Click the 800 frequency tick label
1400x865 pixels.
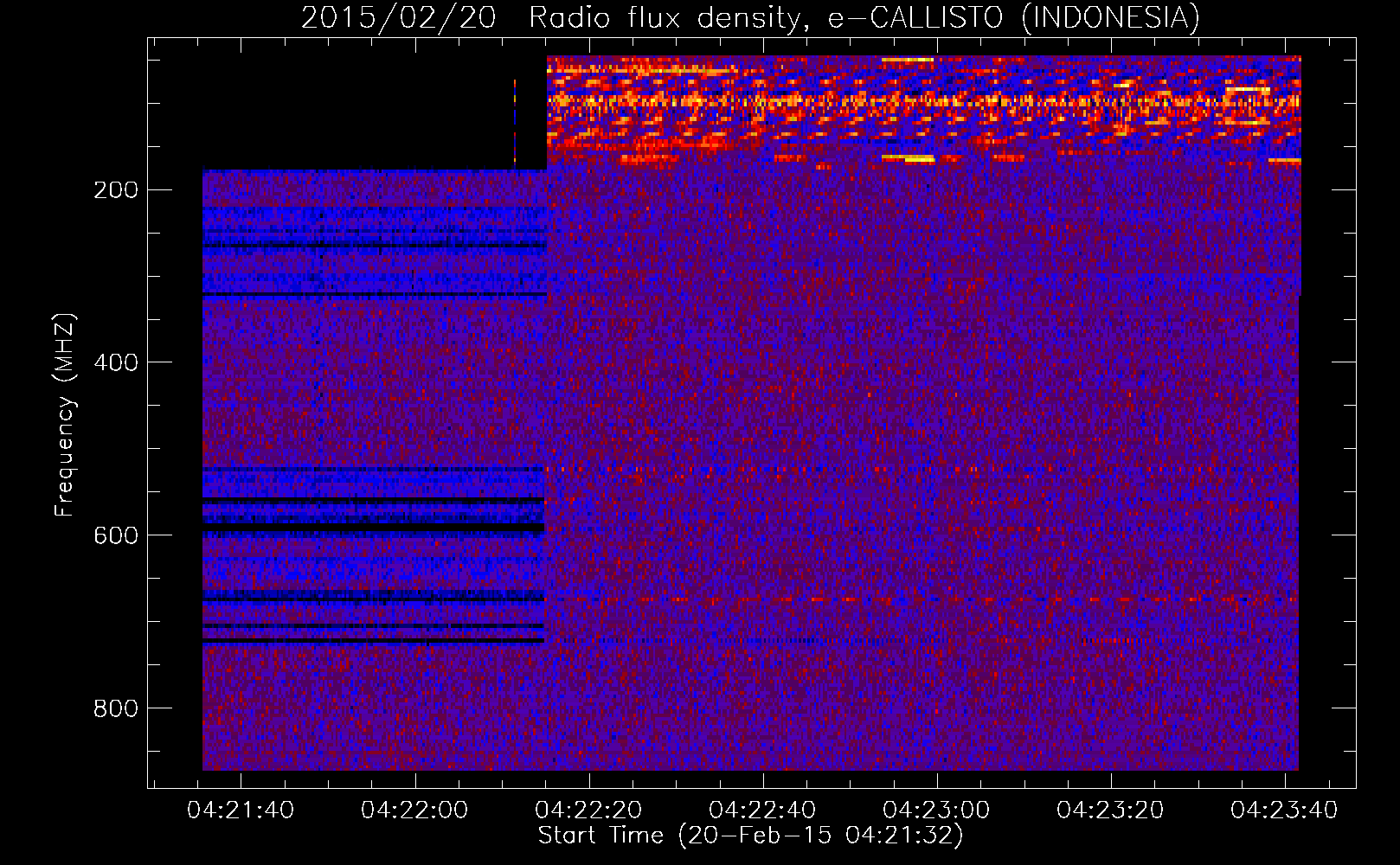pos(116,708)
